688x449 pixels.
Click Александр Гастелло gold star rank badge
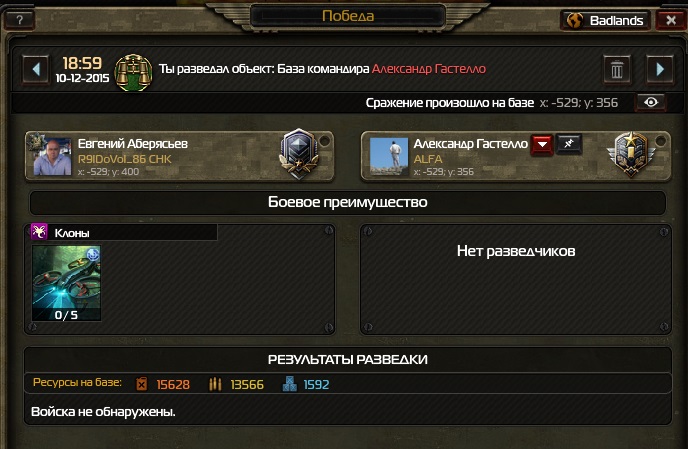[x=631, y=154]
